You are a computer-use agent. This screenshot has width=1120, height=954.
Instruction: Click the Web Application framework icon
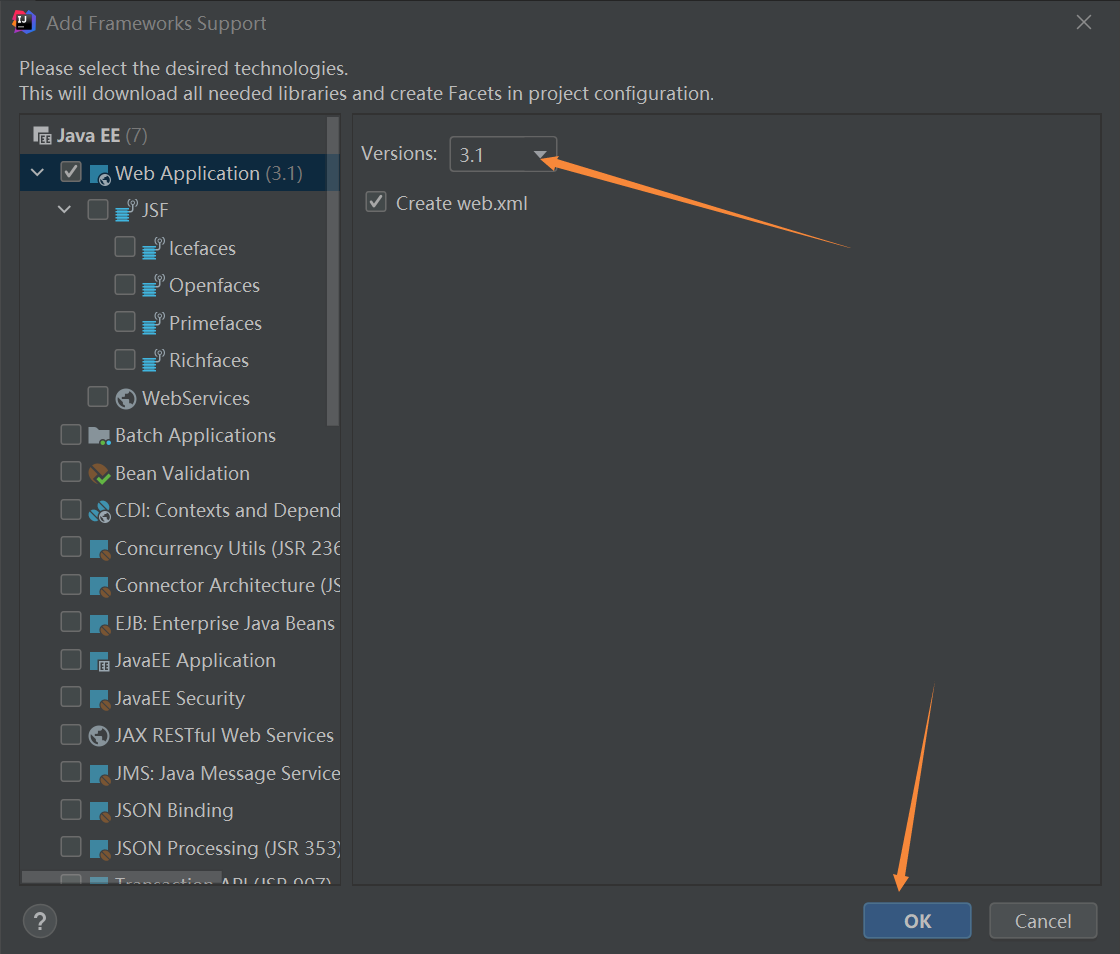coord(99,174)
